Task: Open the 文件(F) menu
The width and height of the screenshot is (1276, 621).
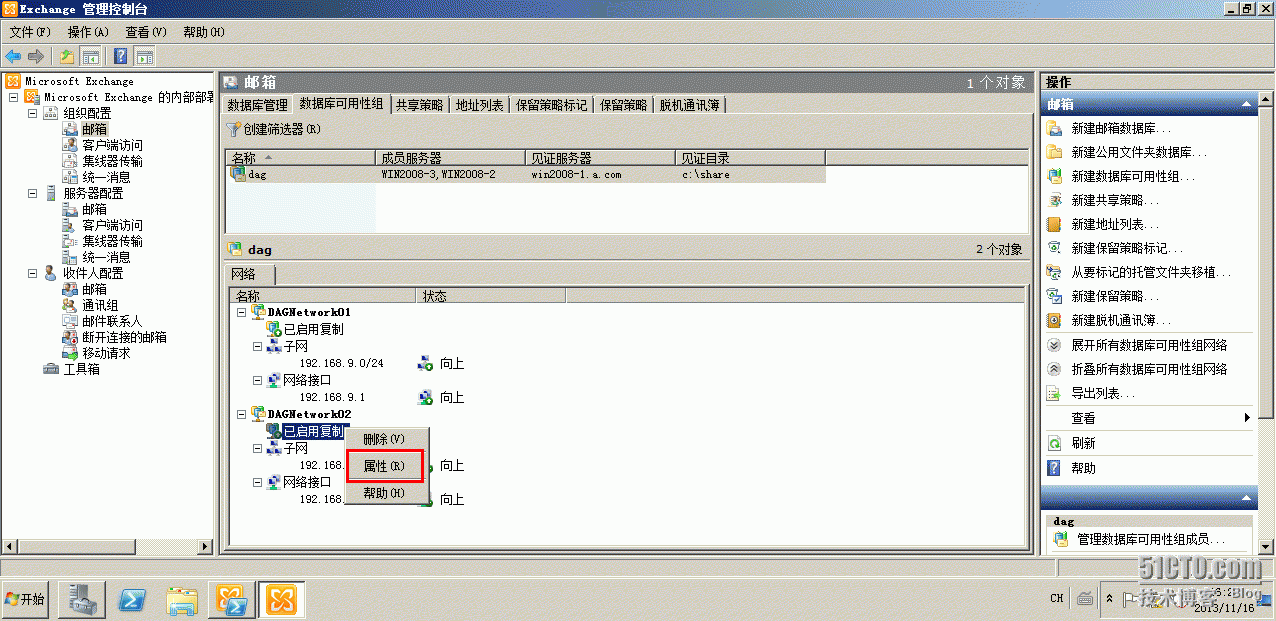Action: point(30,32)
